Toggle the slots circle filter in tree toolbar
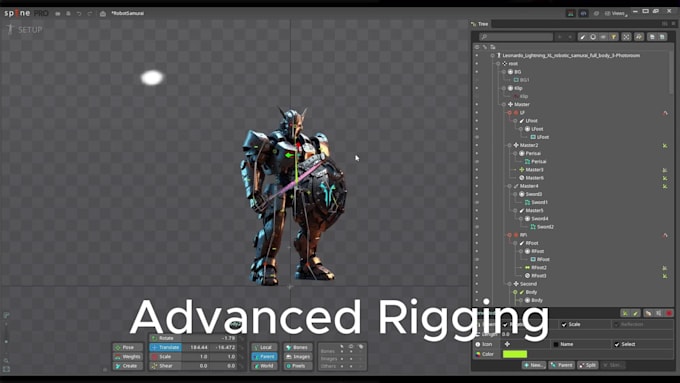 point(593,37)
